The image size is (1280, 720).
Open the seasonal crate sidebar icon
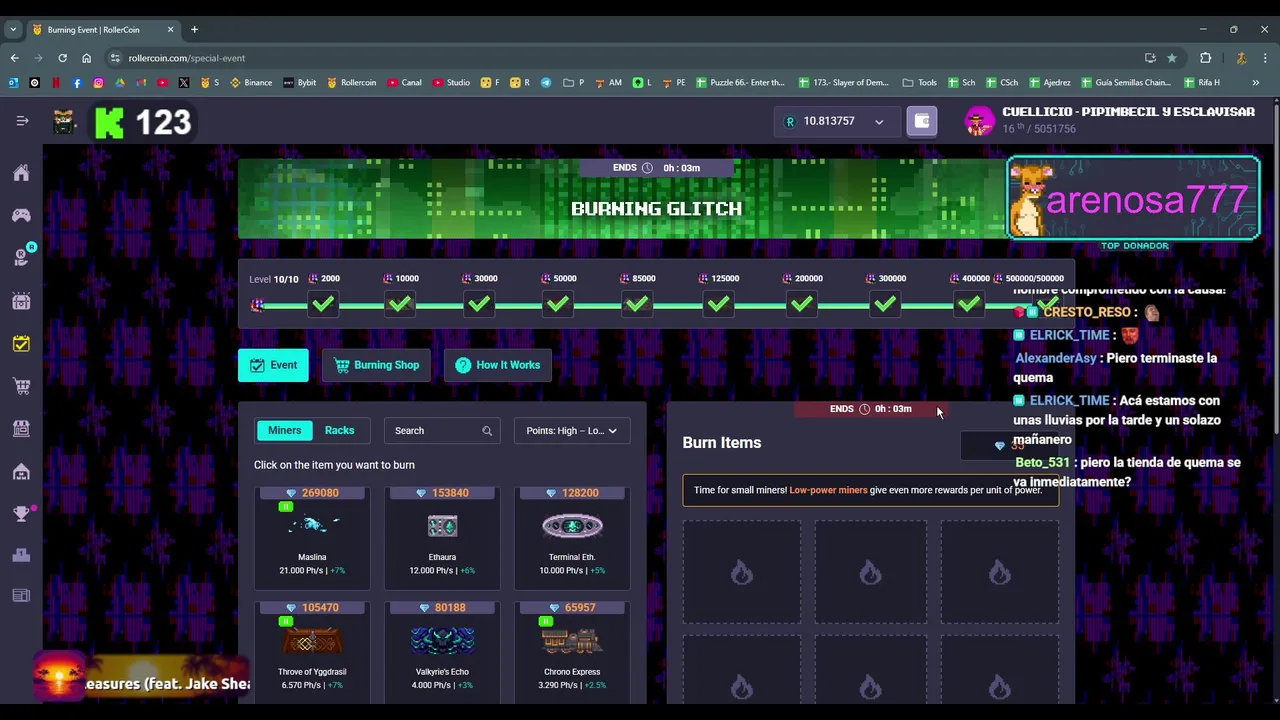(21, 300)
